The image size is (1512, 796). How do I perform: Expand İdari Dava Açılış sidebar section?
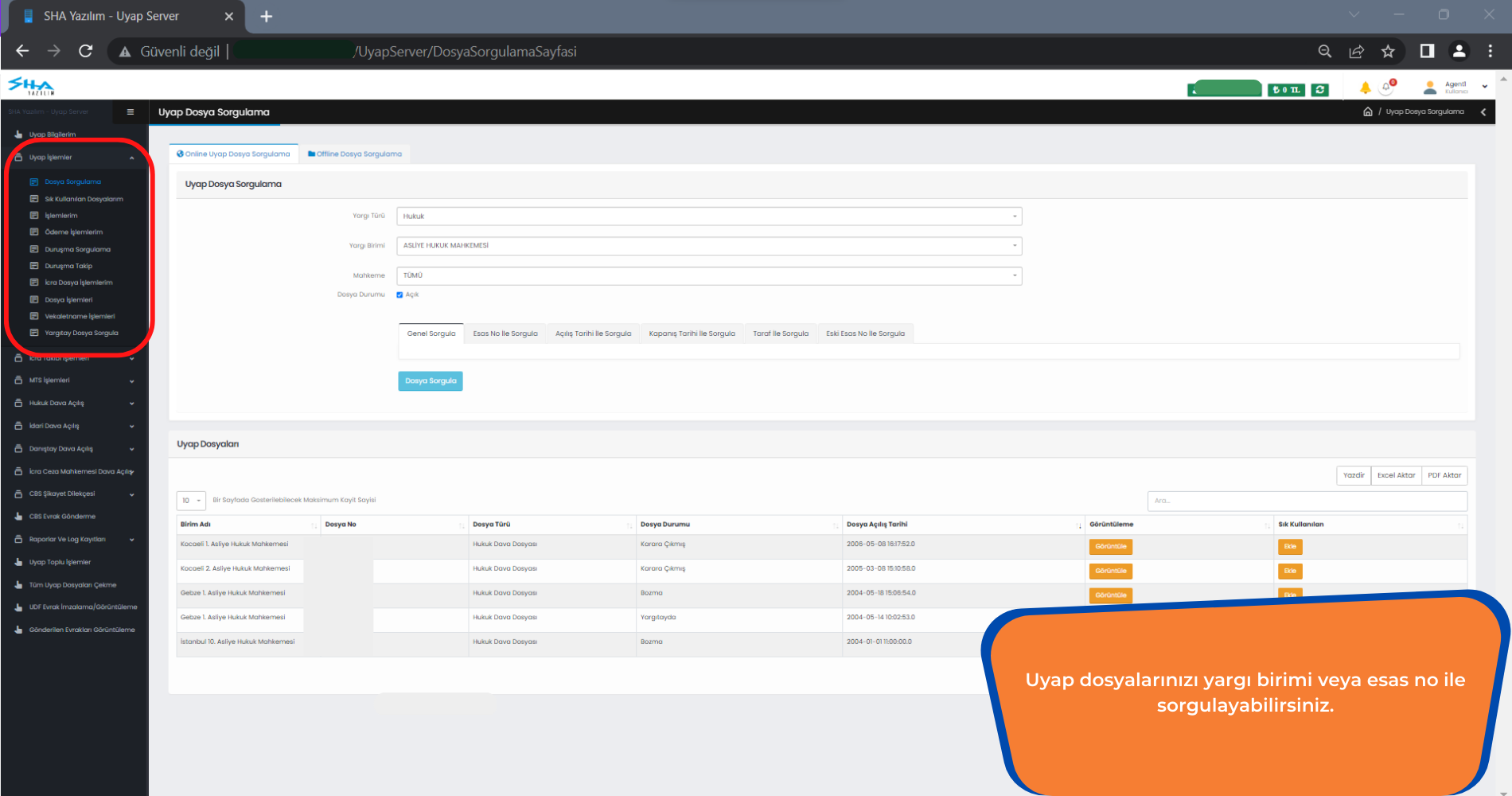click(76, 426)
